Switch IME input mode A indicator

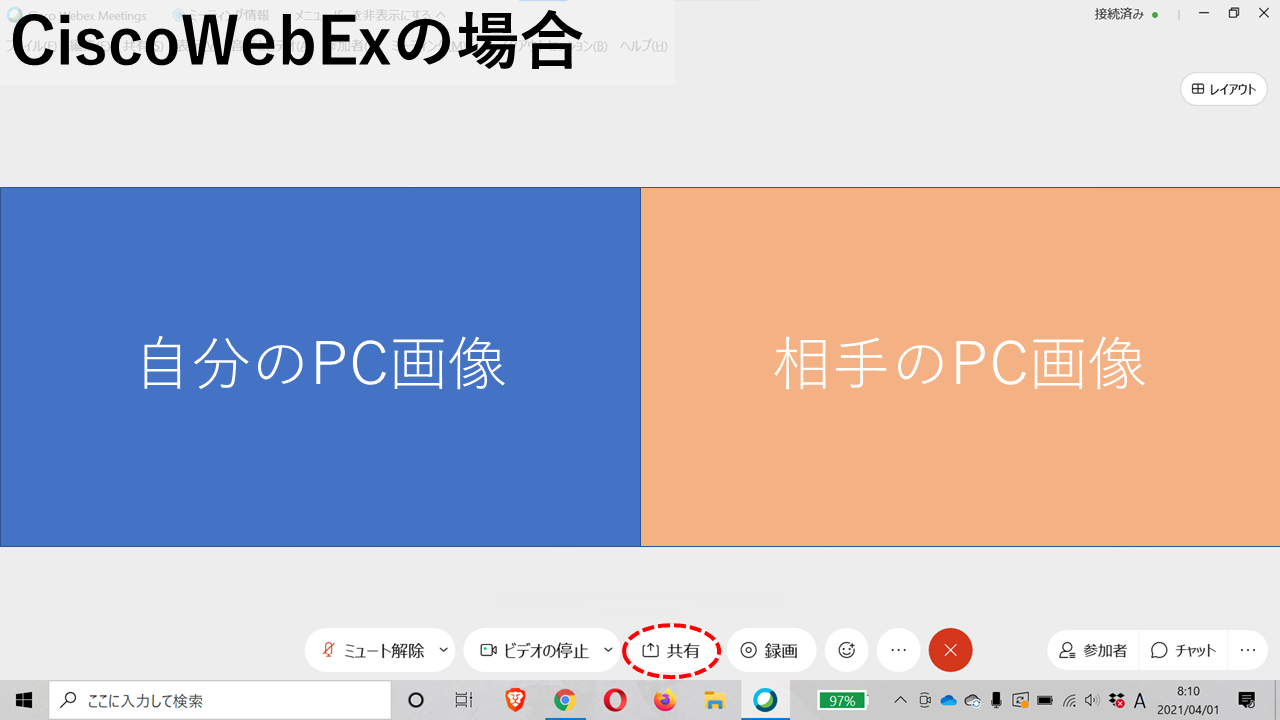pyautogui.click(x=1140, y=700)
